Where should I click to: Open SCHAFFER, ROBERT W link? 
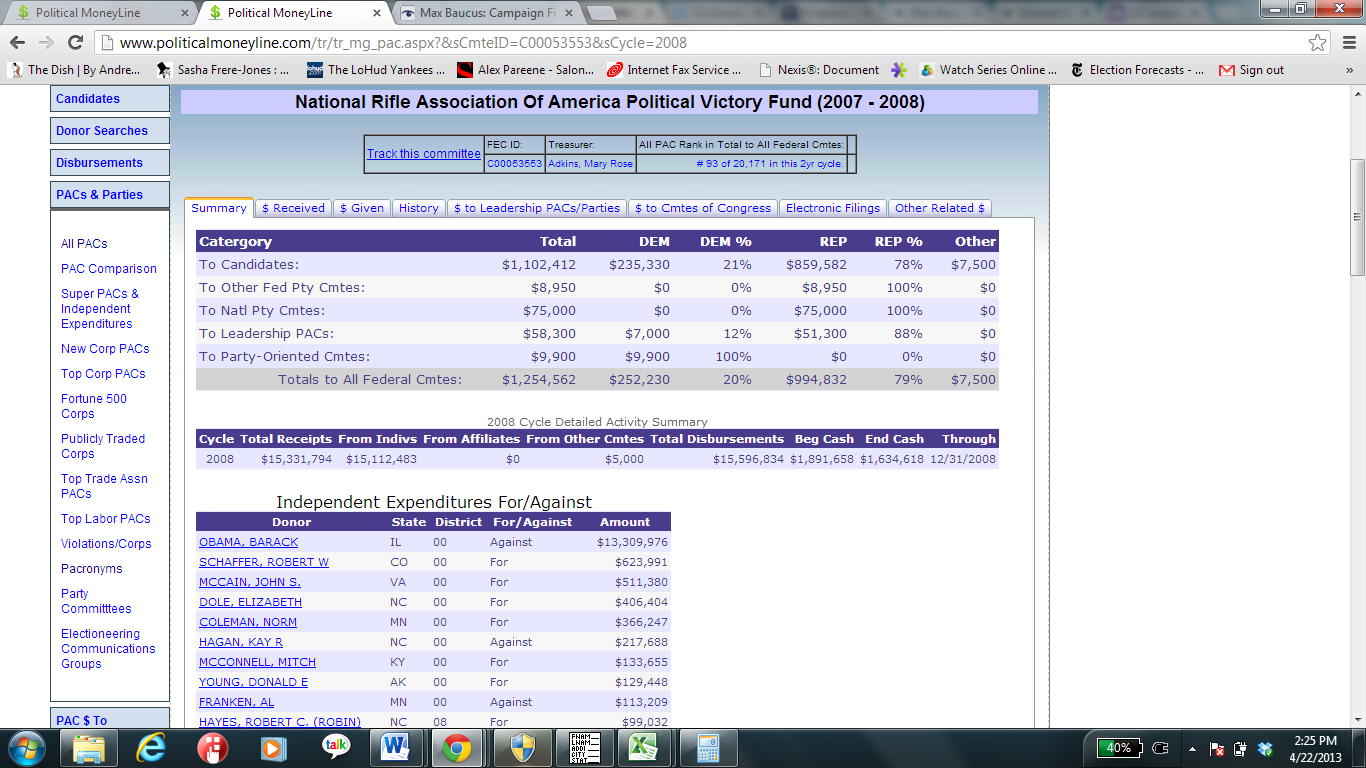tap(264, 562)
